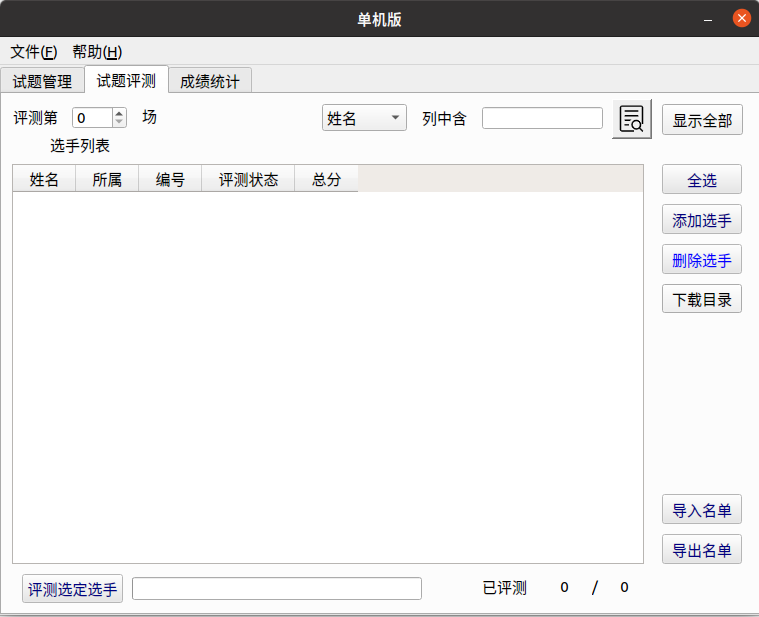Switch to the 成绩统计 tab
The height and width of the screenshot is (617, 759).
(x=210, y=82)
